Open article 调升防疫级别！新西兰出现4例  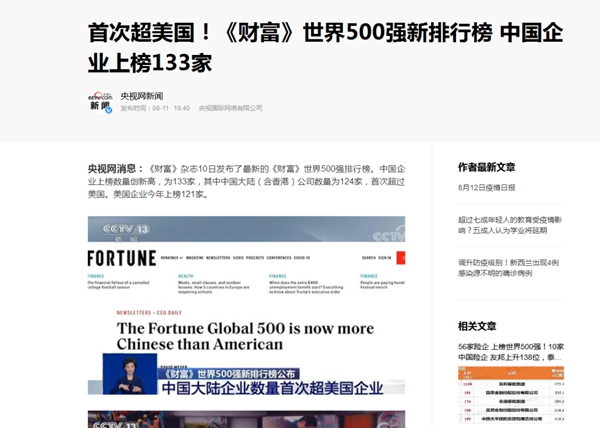click(x=509, y=268)
